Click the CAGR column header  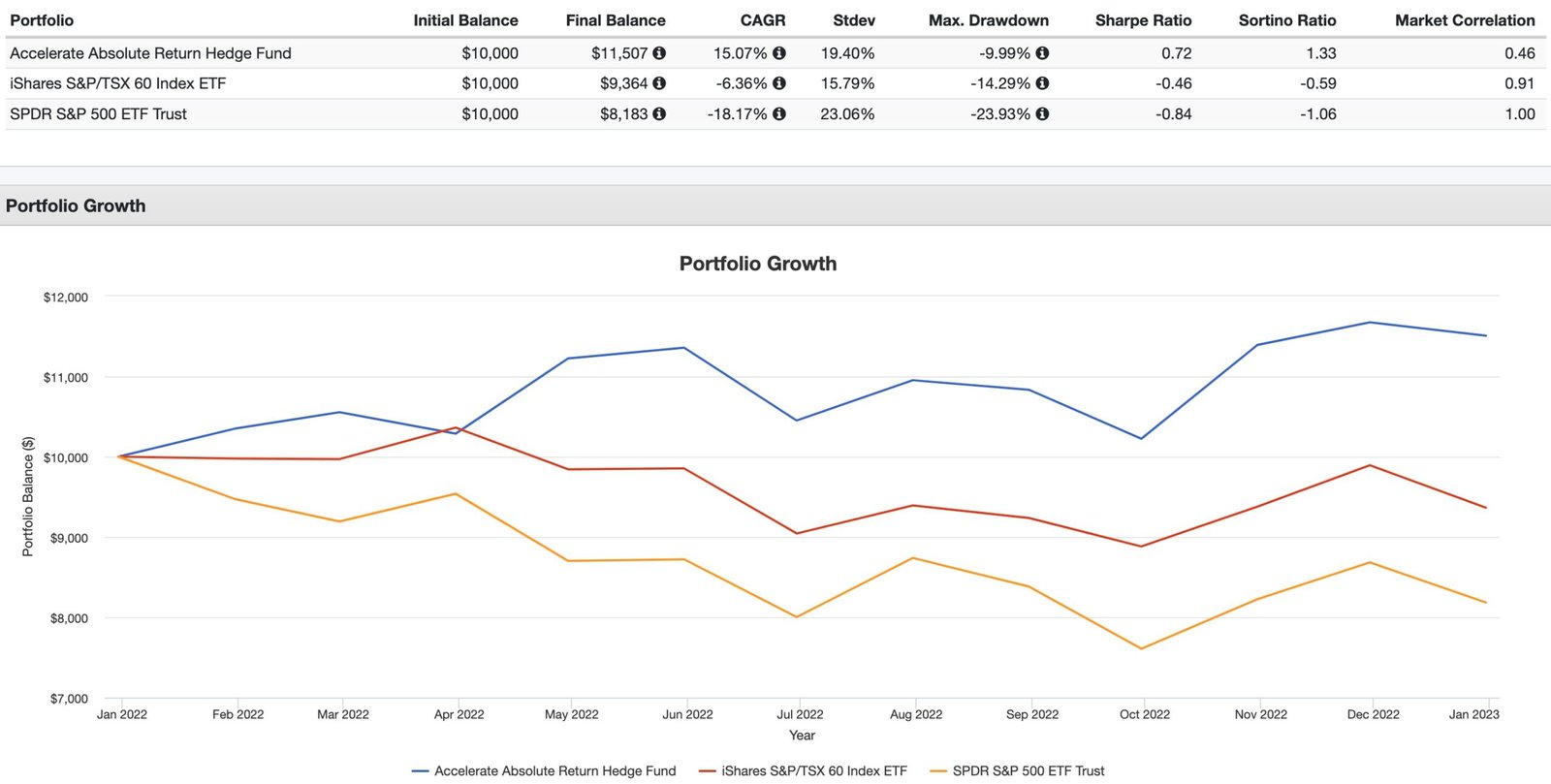[x=763, y=20]
